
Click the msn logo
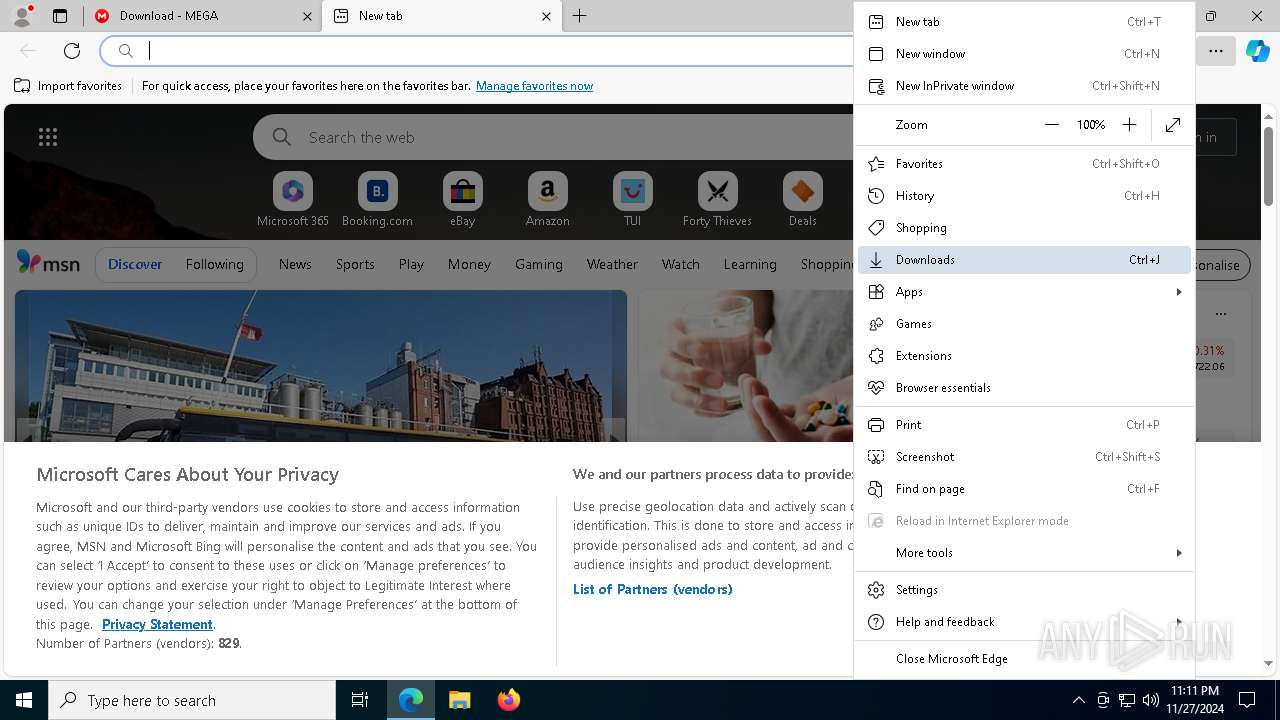pos(48,264)
